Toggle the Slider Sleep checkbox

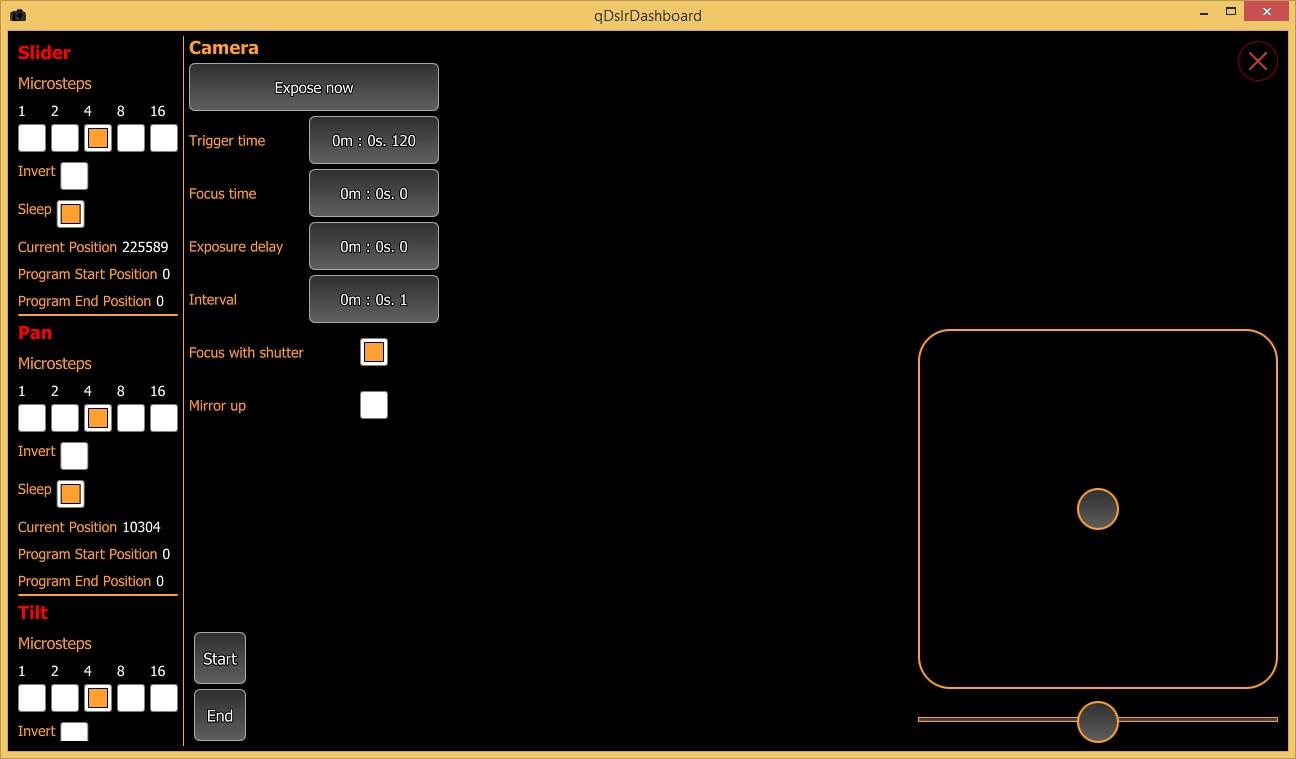point(70,214)
